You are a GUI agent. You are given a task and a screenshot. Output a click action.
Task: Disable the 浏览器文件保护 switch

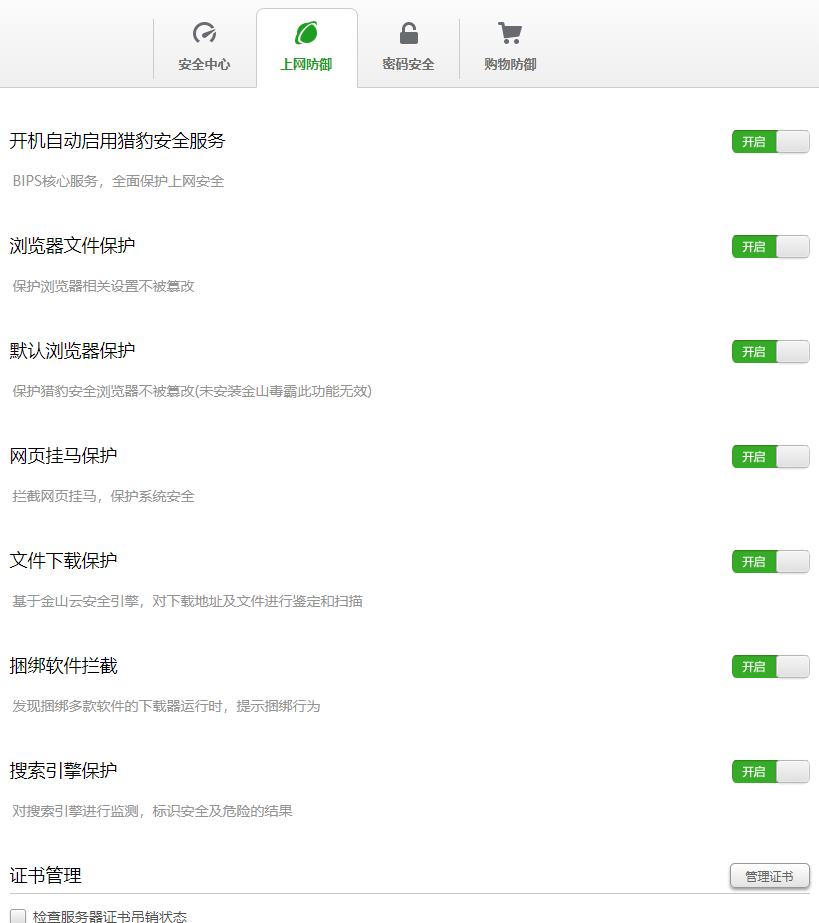[769, 246]
